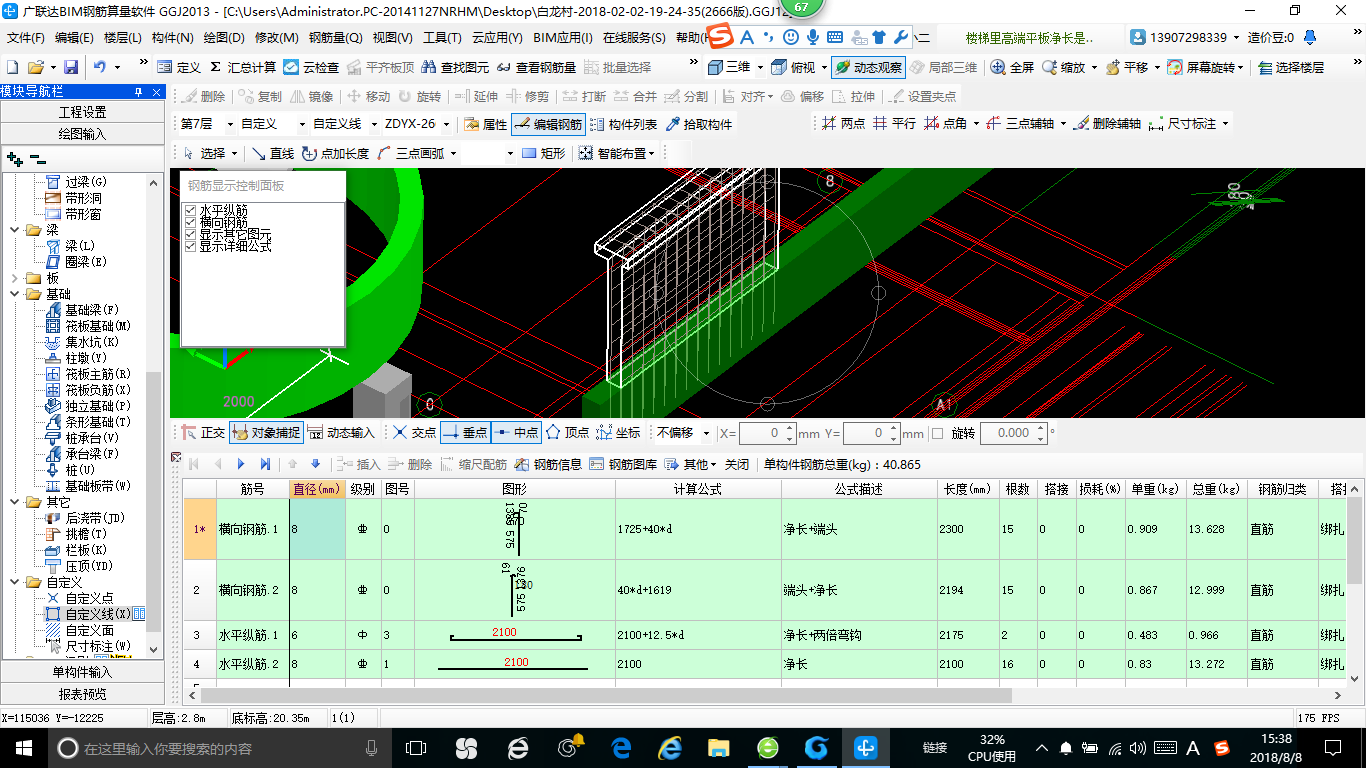Toggle 显示其它图元 checkbox
The height and width of the screenshot is (768, 1366).
tap(190, 234)
